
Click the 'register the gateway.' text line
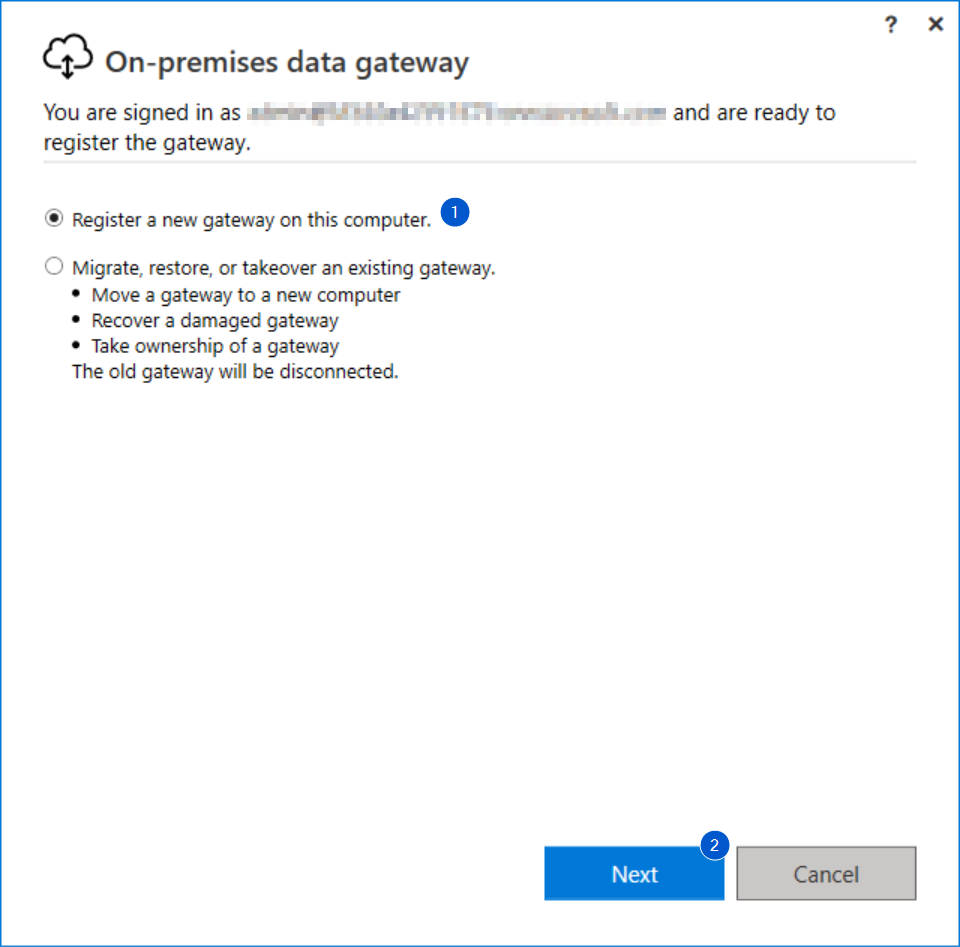(x=147, y=143)
